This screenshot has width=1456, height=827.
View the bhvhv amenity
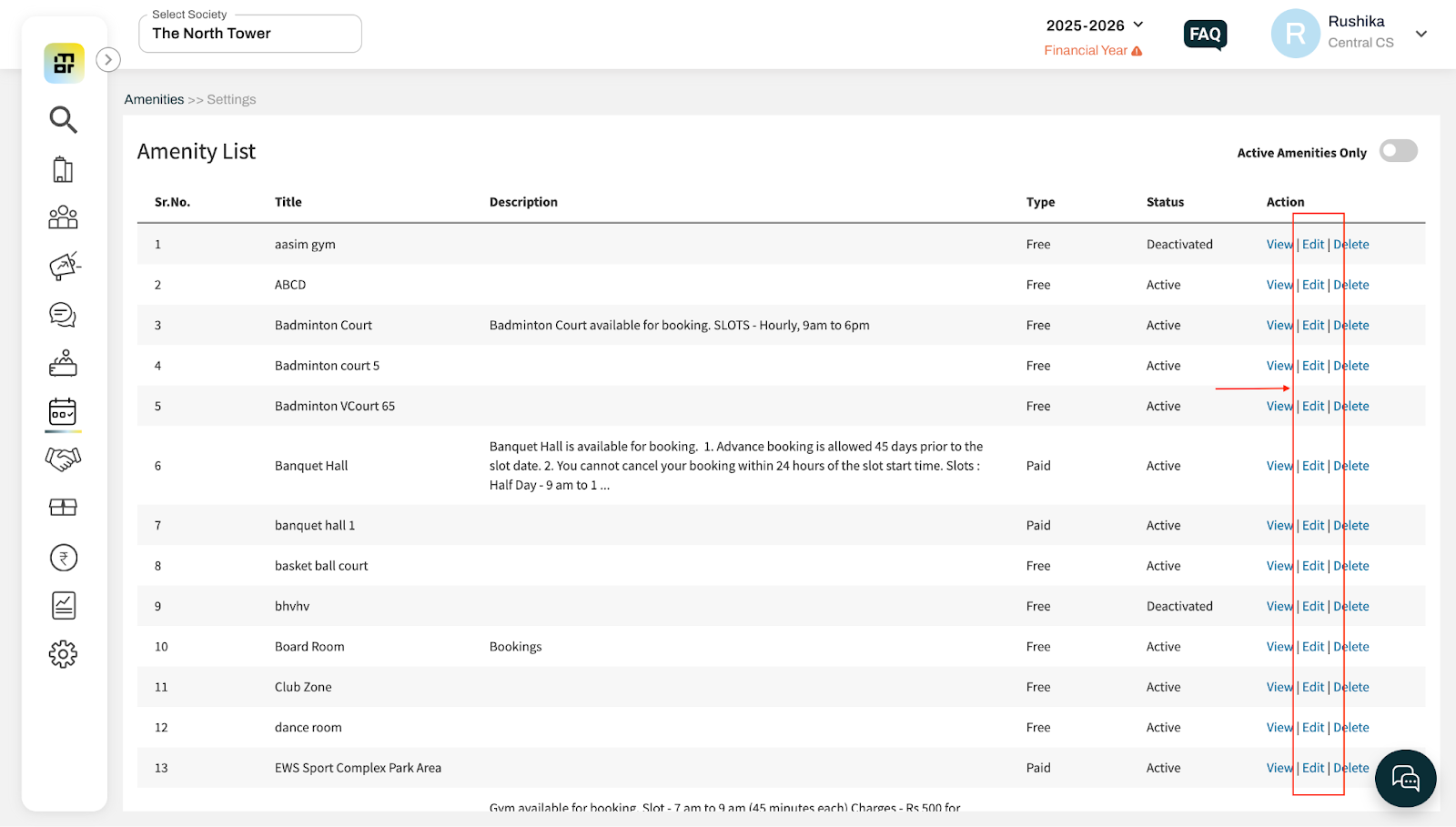click(x=1279, y=606)
